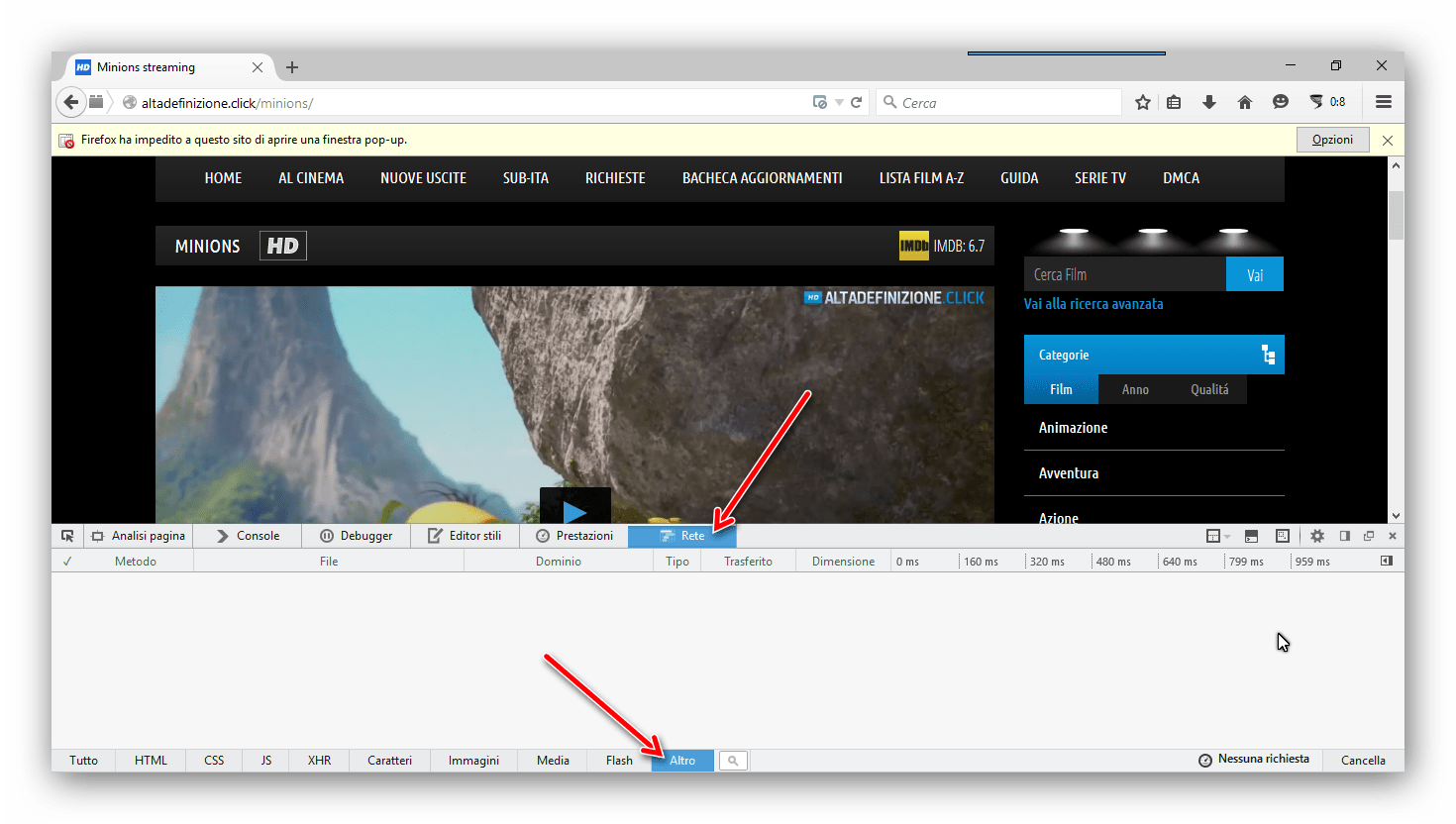
Task: Open the Animazione category link
Action: 1073,428
